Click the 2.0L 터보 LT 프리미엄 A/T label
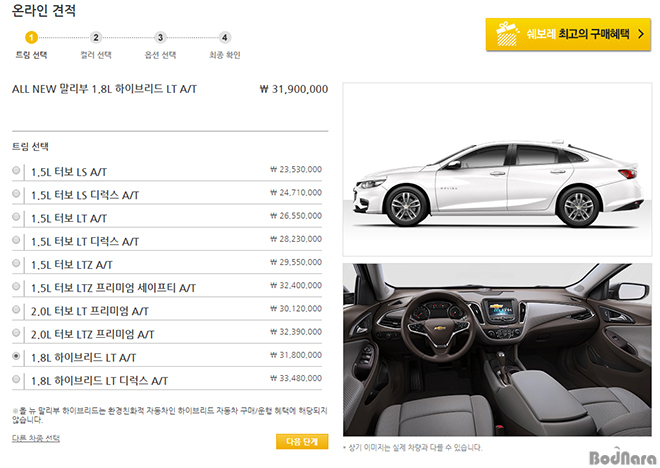This screenshot has width=660, height=468. pyautogui.click(x=90, y=311)
